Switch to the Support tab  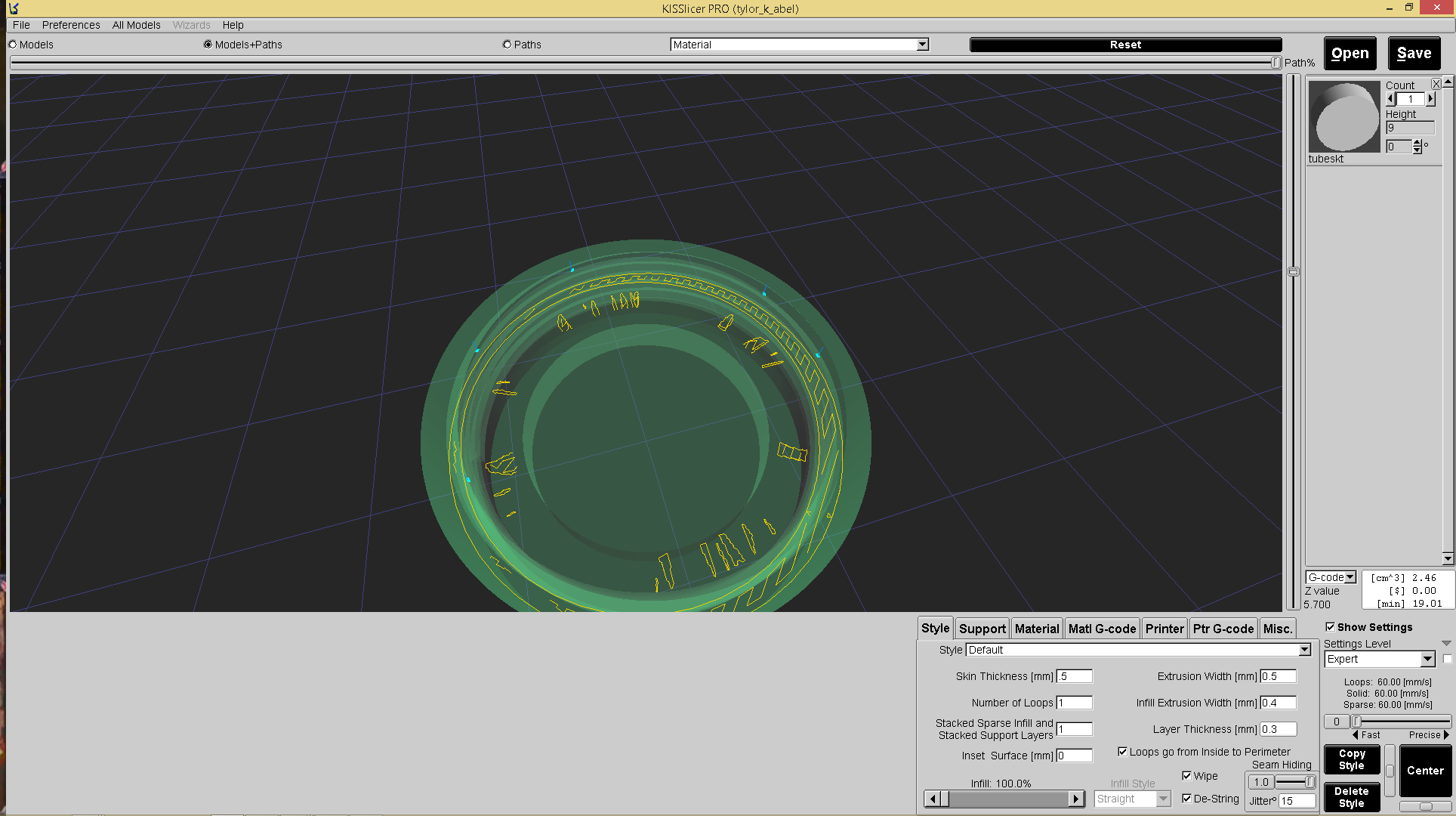click(x=982, y=629)
